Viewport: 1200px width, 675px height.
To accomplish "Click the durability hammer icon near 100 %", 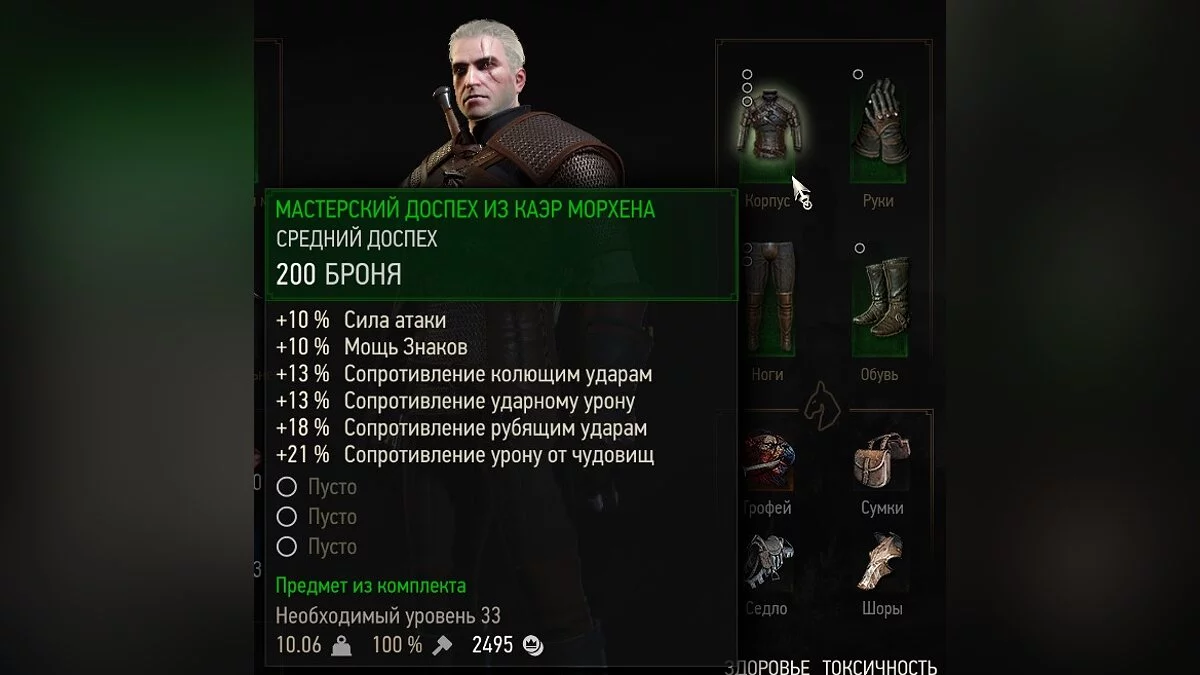I will point(441,646).
